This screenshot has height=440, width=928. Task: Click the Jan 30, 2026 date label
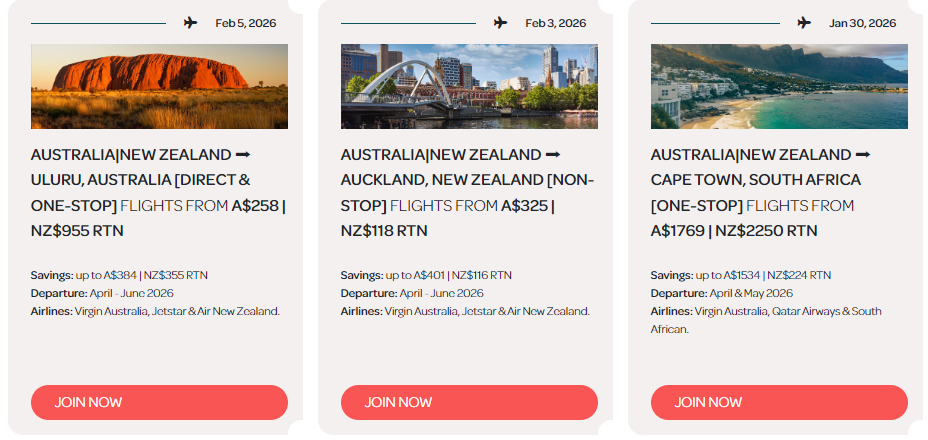[862, 23]
